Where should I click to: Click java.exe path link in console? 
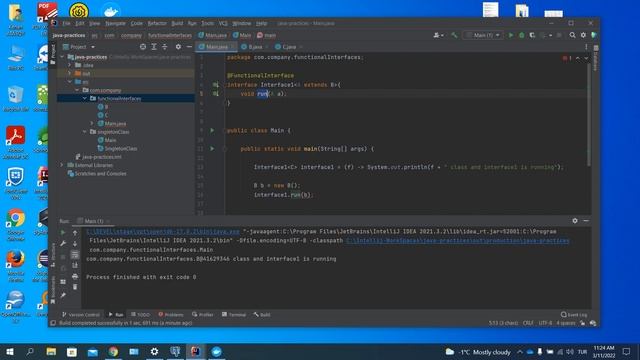pyautogui.click(x=163, y=231)
